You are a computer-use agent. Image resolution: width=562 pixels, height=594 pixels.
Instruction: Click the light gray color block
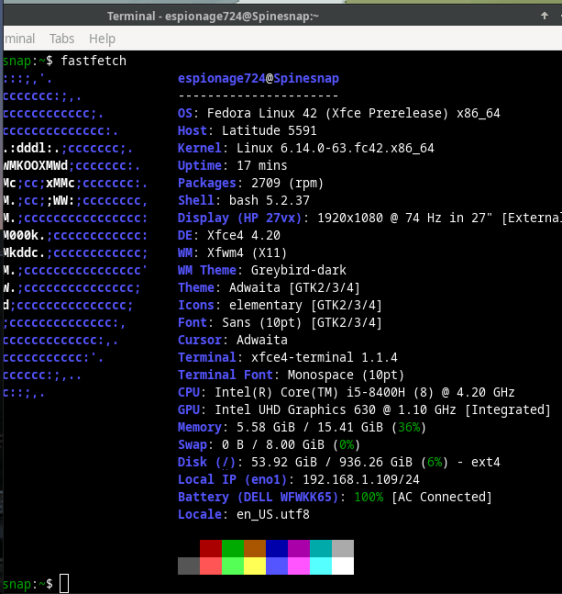[x=343, y=549]
